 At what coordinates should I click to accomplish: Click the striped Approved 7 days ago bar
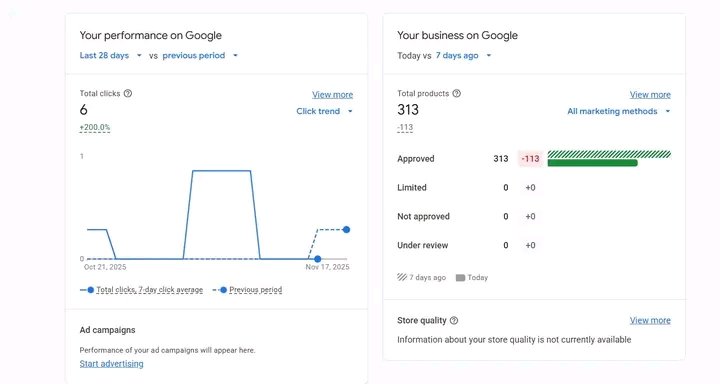609,154
